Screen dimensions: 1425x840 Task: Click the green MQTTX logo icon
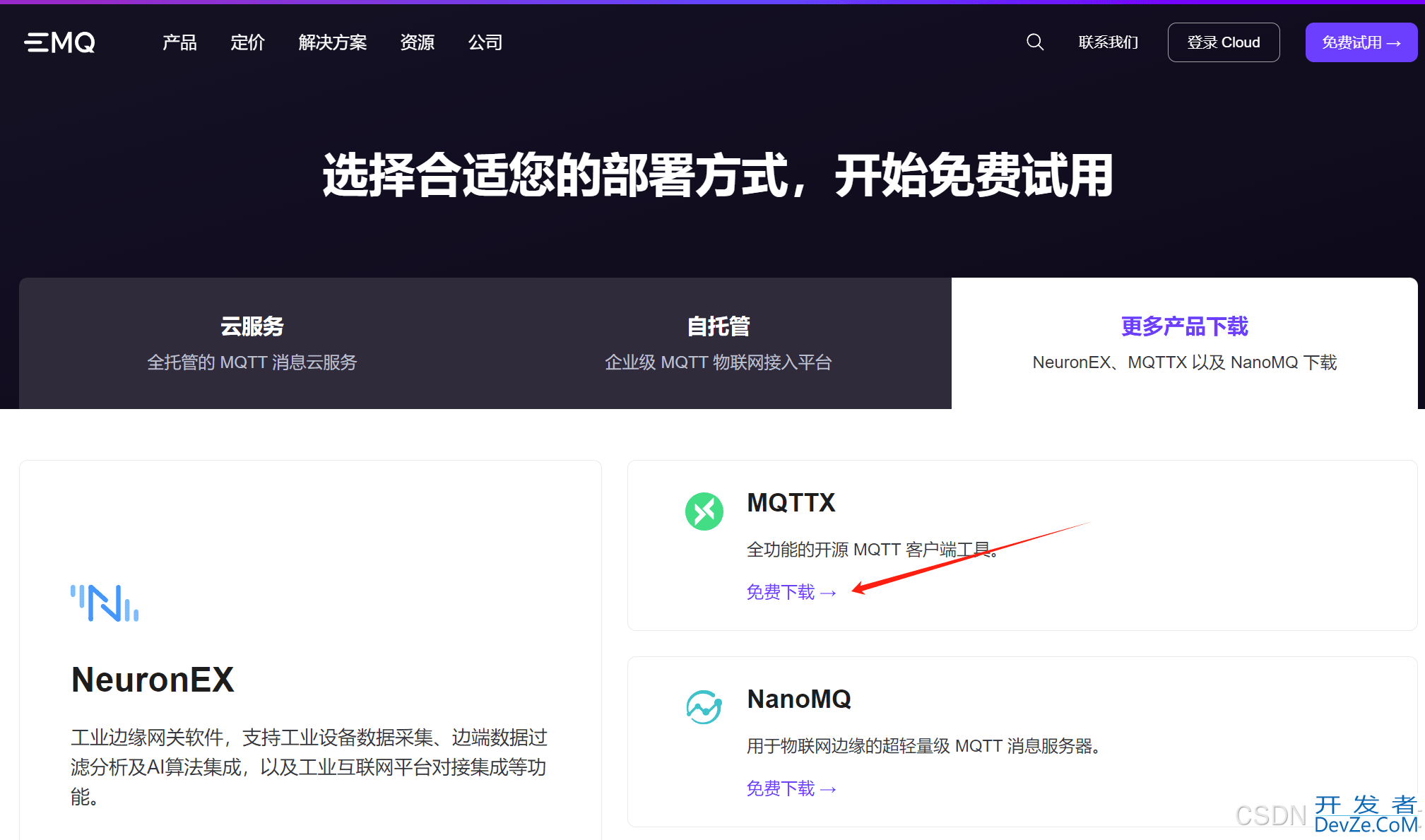point(704,511)
